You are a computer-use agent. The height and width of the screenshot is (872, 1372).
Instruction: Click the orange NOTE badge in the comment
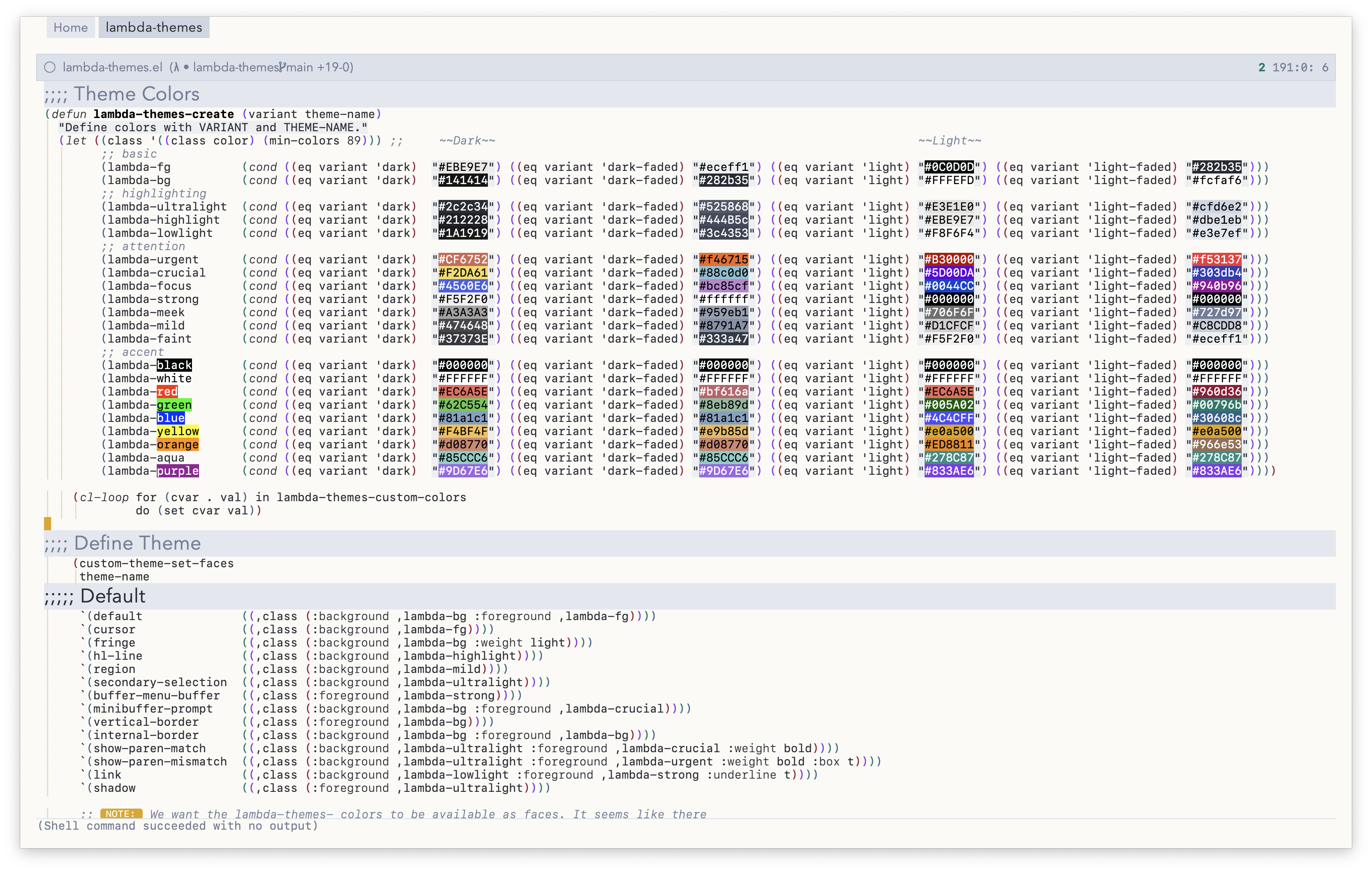(x=121, y=813)
